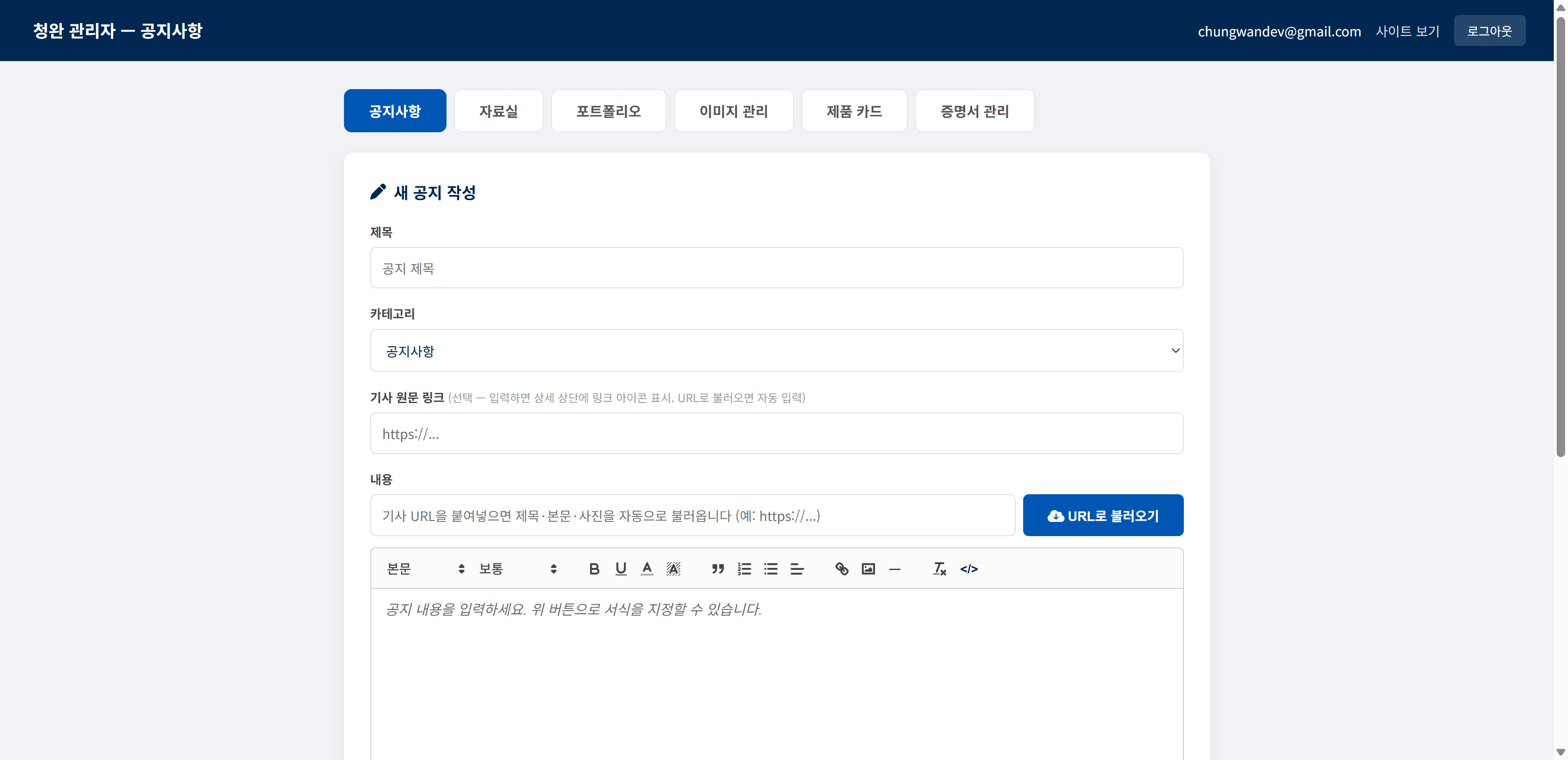The width and height of the screenshot is (1568, 760).
Task: Switch to the 증명서 관리 tab
Action: pyautogui.click(x=975, y=111)
